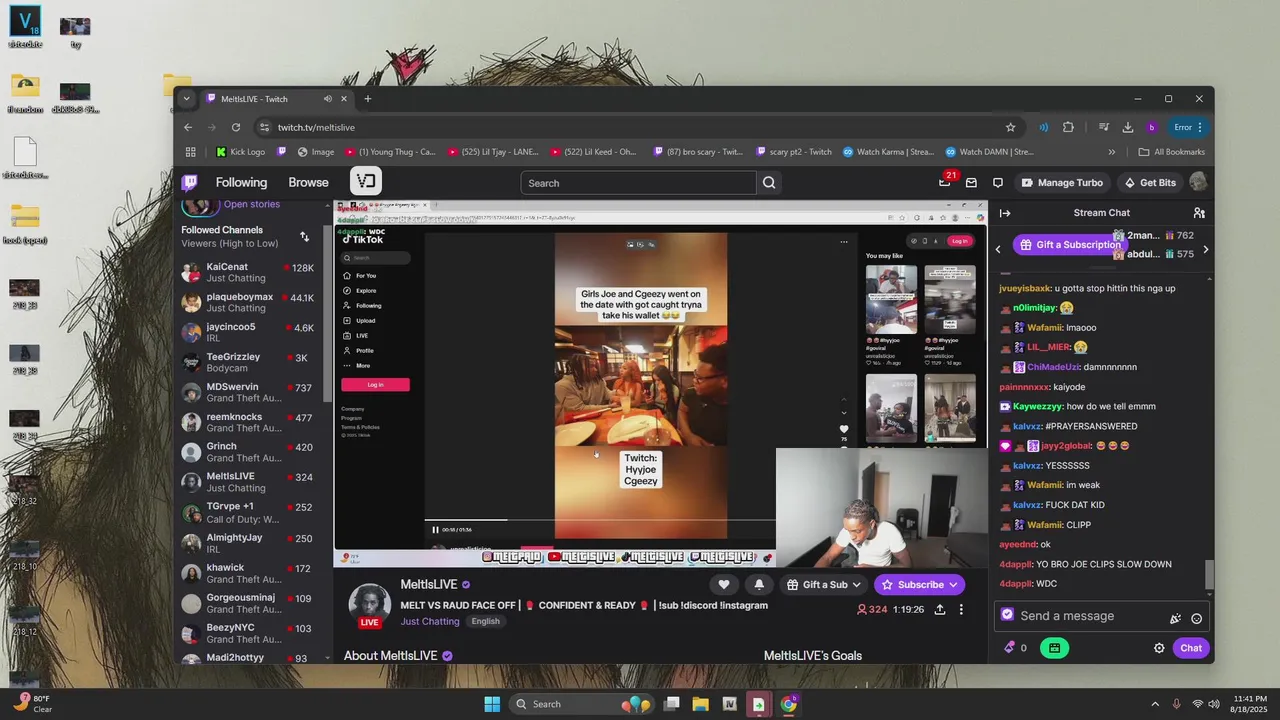Open Twitch notifications inbox with 21 badge
Screen dimensions: 1280x720
click(x=945, y=182)
